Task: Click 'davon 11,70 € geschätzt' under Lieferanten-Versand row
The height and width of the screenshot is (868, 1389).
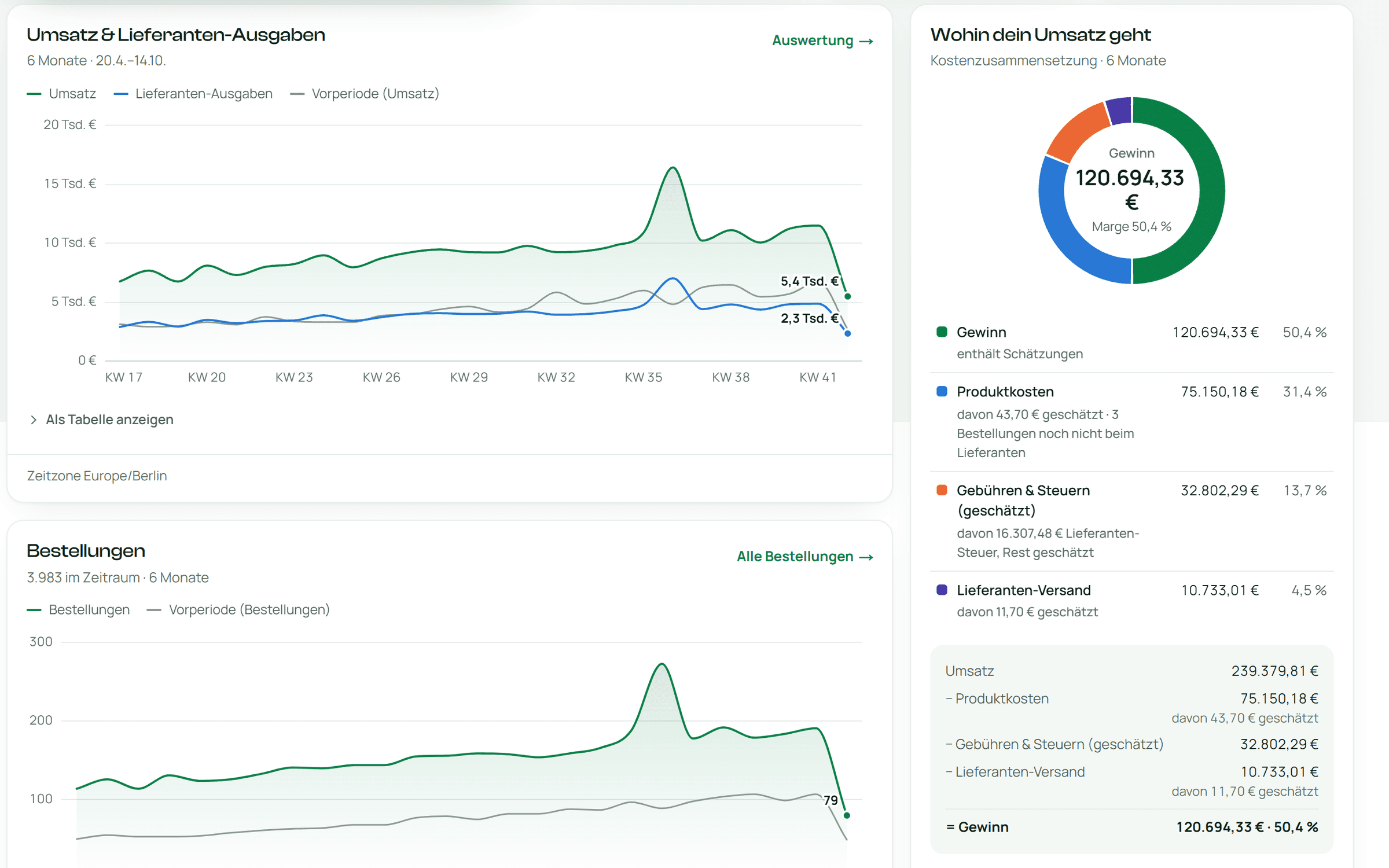Action: coord(1027,612)
